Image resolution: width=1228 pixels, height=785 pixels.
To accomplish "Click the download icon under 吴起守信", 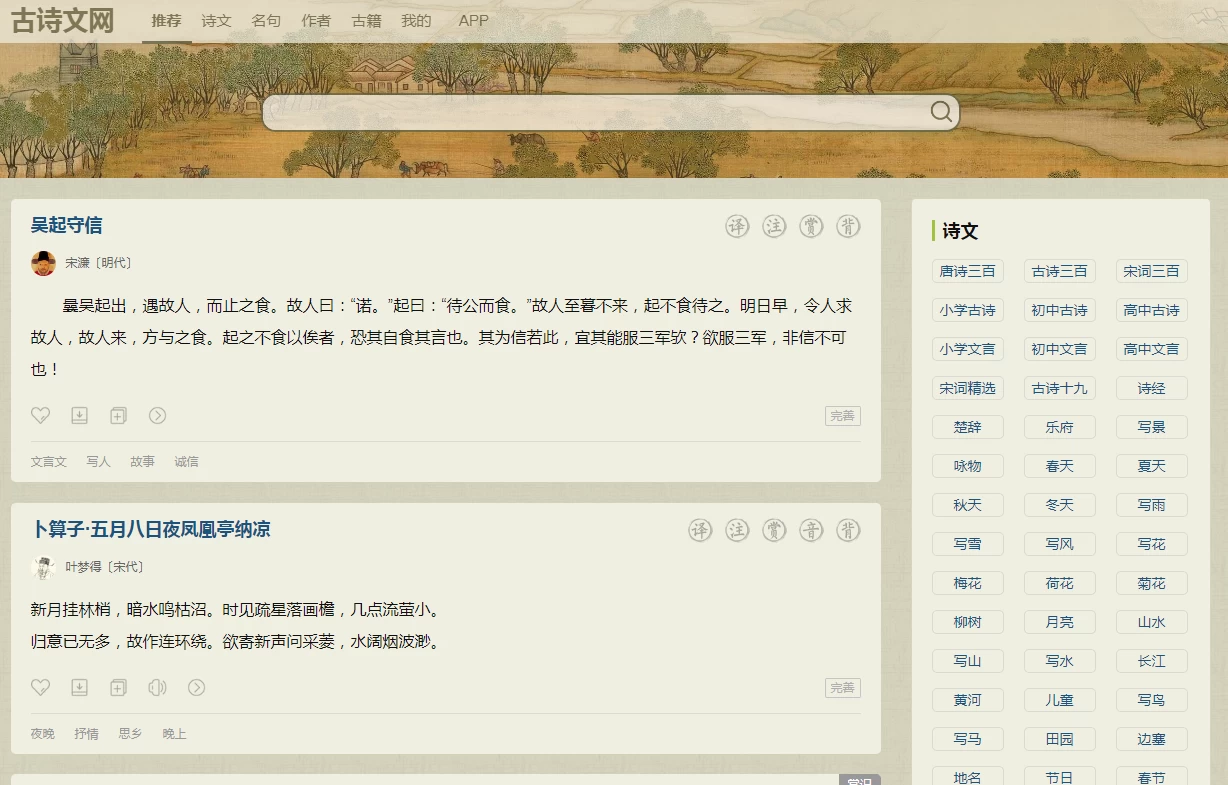I will click(x=79, y=415).
